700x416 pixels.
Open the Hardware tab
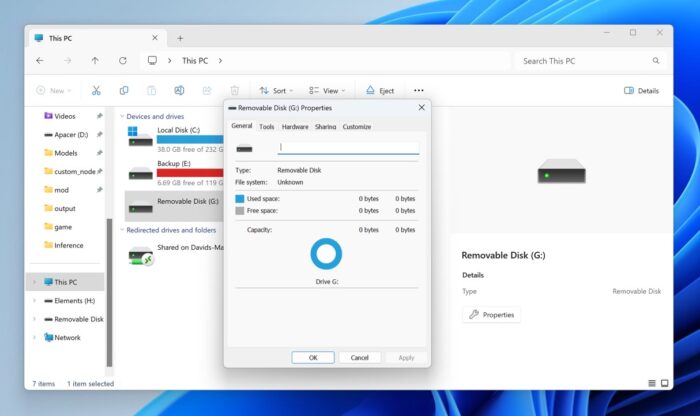coord(295,127)
